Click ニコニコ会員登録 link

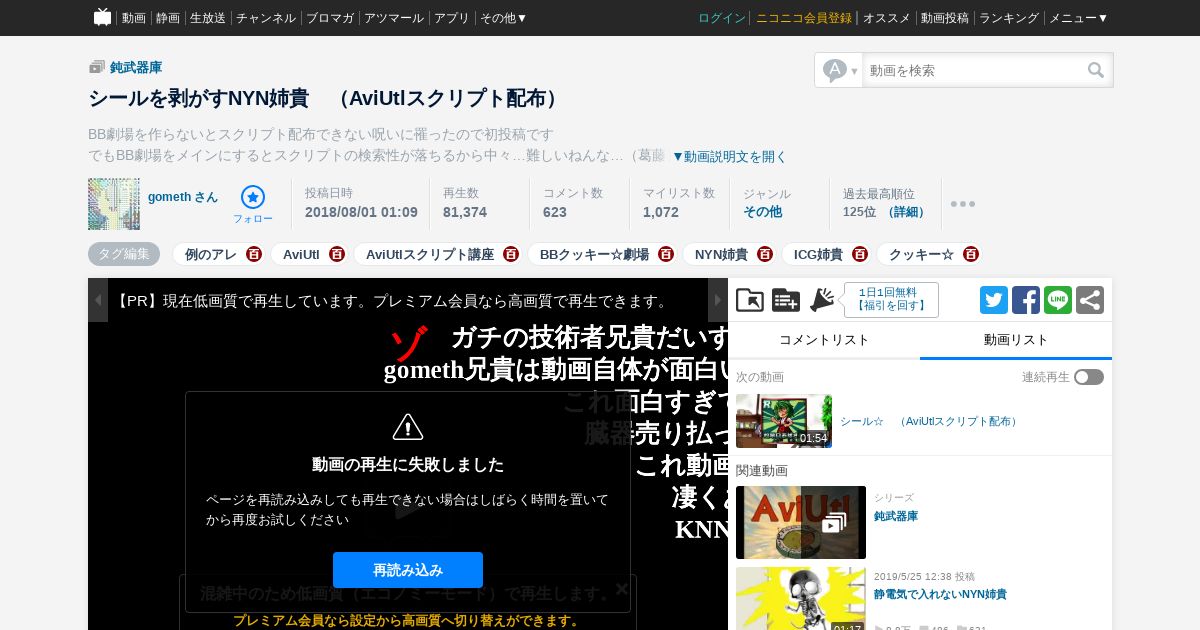(804, 18)
